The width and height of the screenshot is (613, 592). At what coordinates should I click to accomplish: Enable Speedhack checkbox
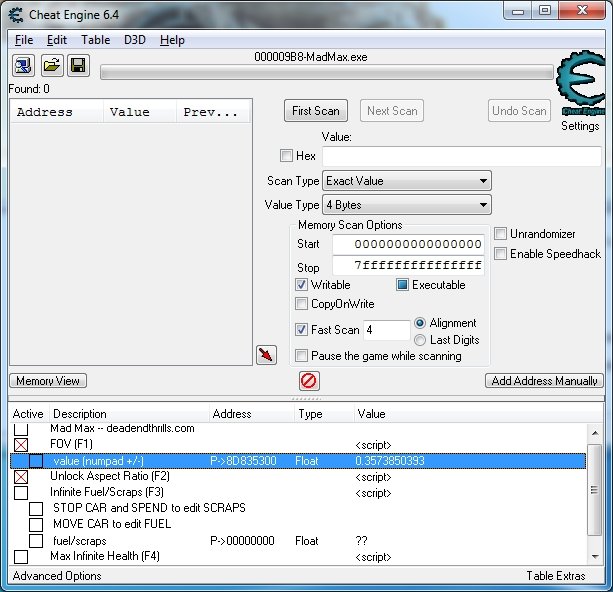tap(500, 254)
